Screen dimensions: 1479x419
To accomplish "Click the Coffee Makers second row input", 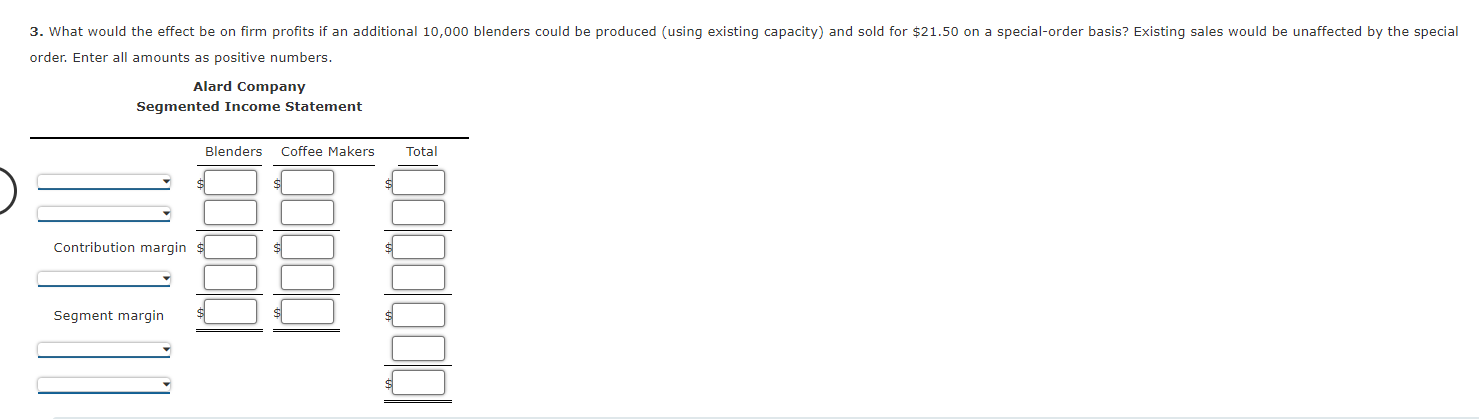I will click(x=307, y=212).
